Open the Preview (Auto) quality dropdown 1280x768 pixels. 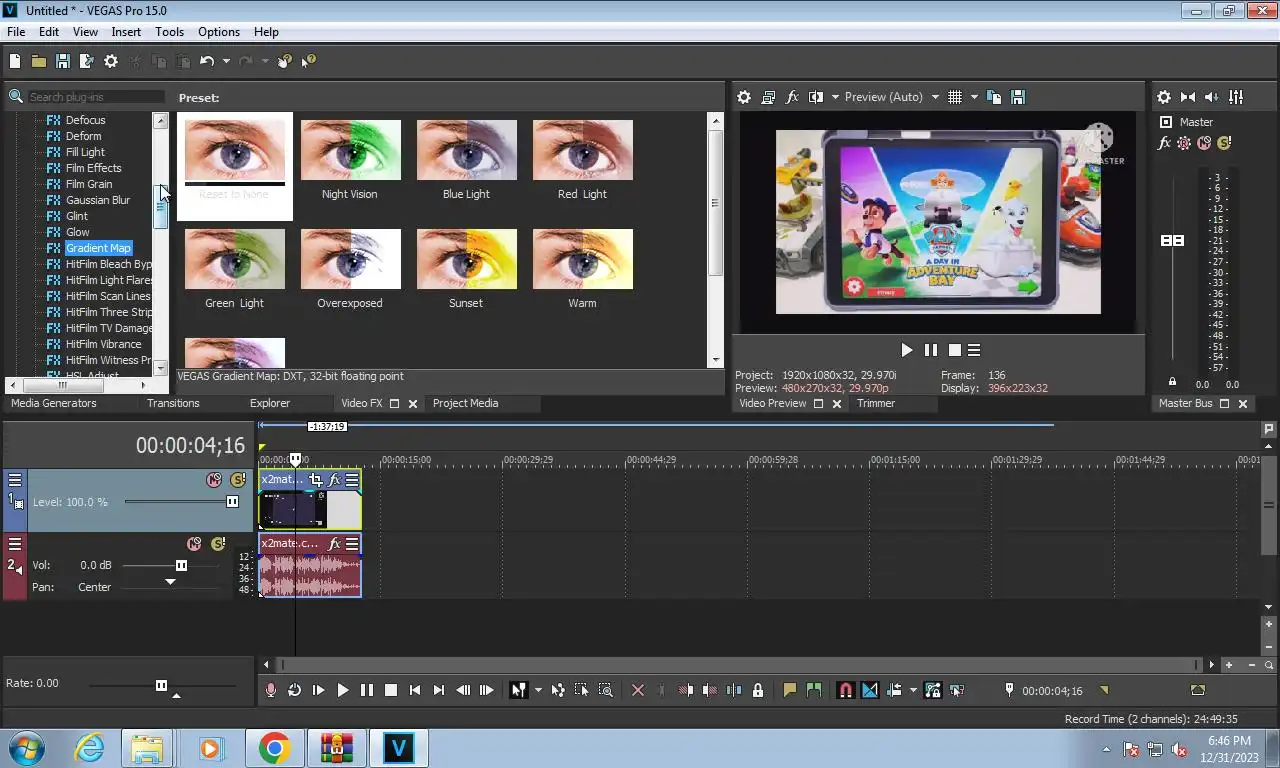892,97
